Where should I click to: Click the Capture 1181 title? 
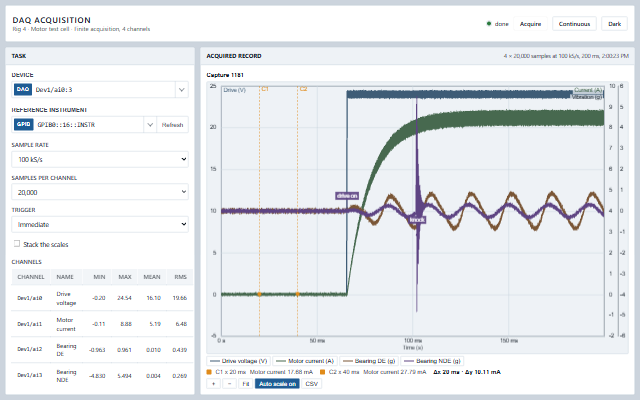click(225, 75)
